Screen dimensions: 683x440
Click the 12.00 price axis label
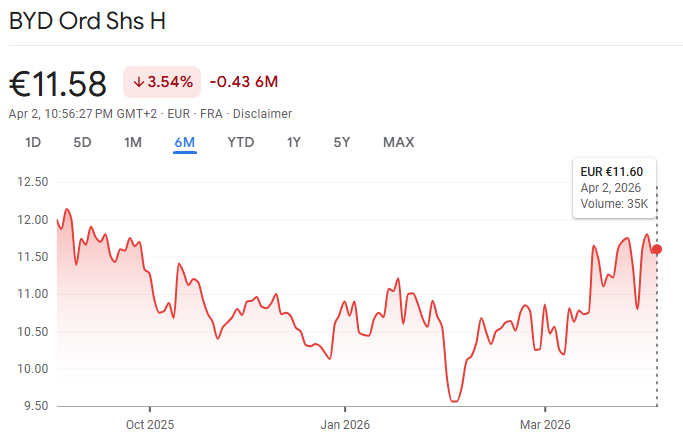[33, 220]
